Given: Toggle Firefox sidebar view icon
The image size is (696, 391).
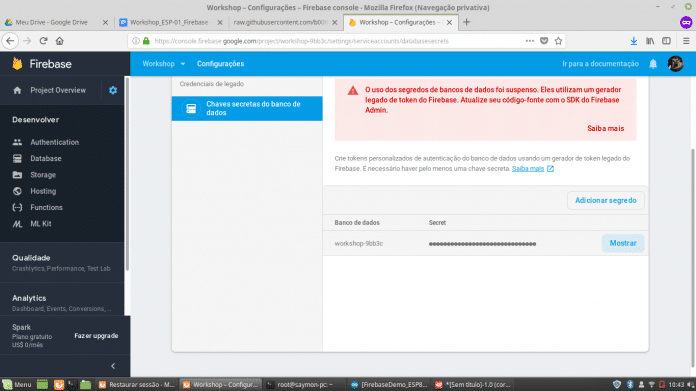Looking at the screenshot, I should click(666, 41).
